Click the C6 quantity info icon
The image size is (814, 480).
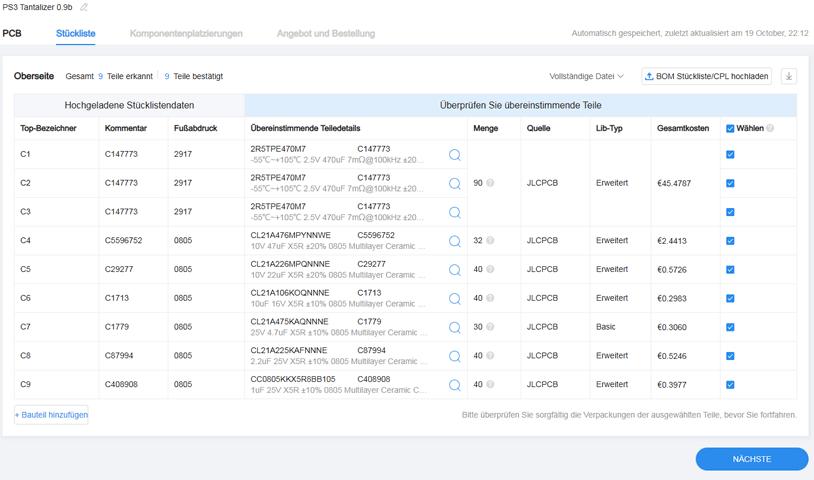point(491,298)
